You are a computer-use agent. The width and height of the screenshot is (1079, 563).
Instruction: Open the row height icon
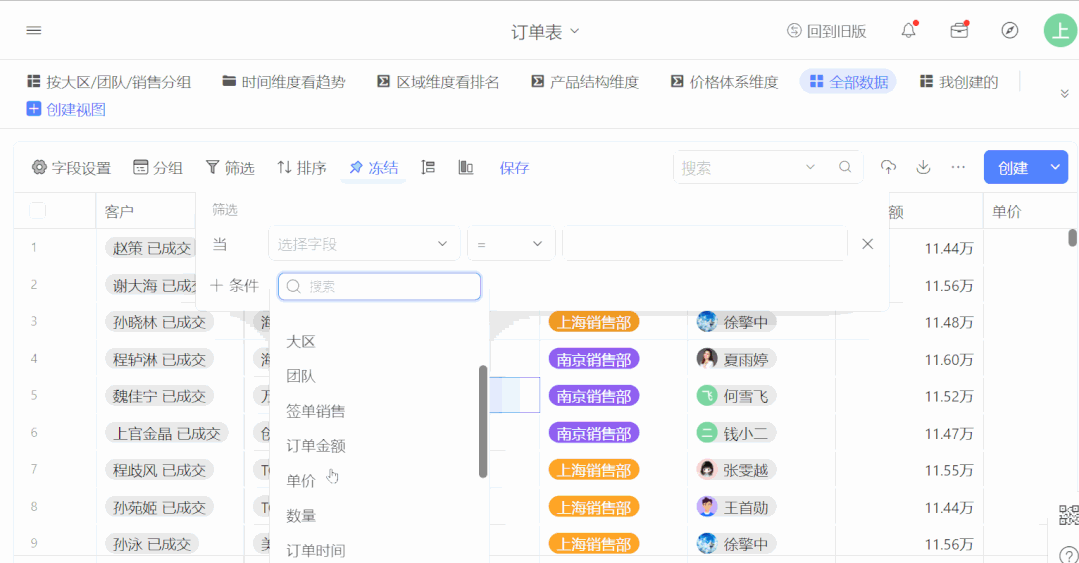[x=428, y=167]
